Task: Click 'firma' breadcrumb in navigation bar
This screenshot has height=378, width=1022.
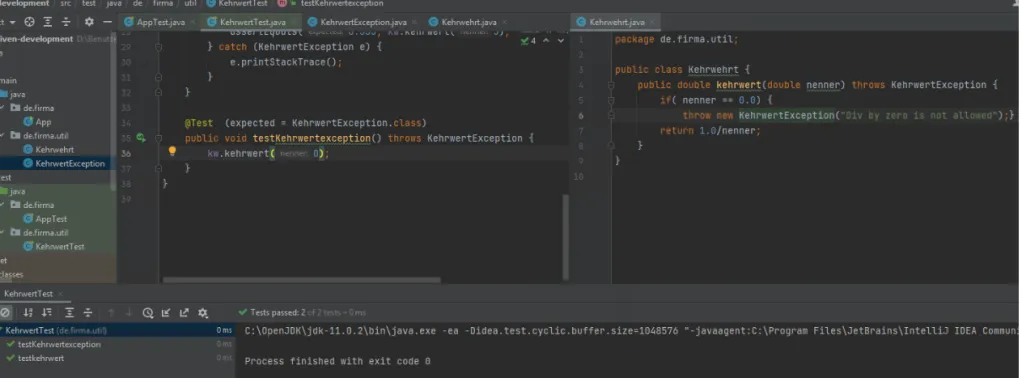Action: coord(164,3)
